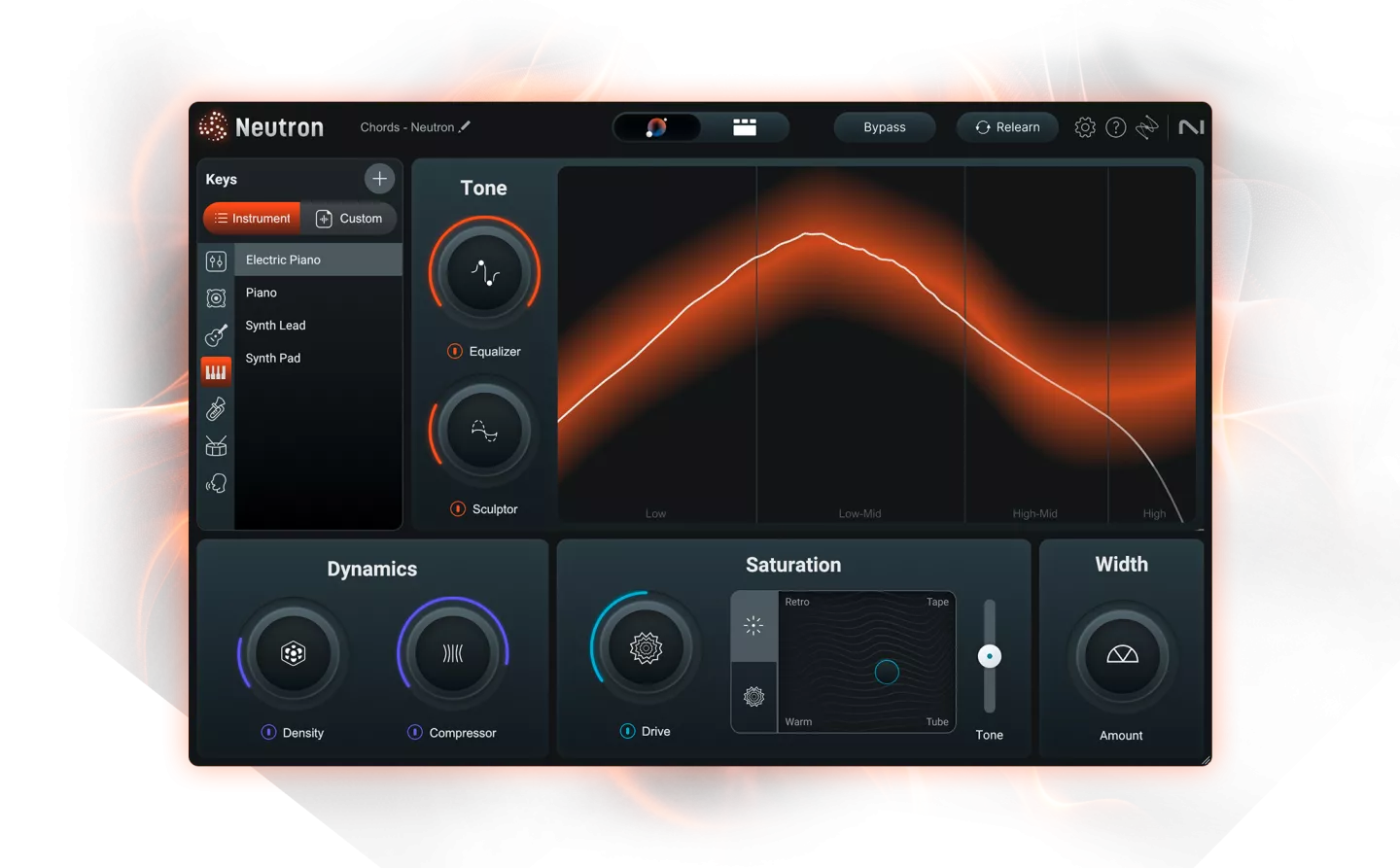Toggle the Density power button
The height and width of the screenshot is (868, 1400).
point(268,732)
